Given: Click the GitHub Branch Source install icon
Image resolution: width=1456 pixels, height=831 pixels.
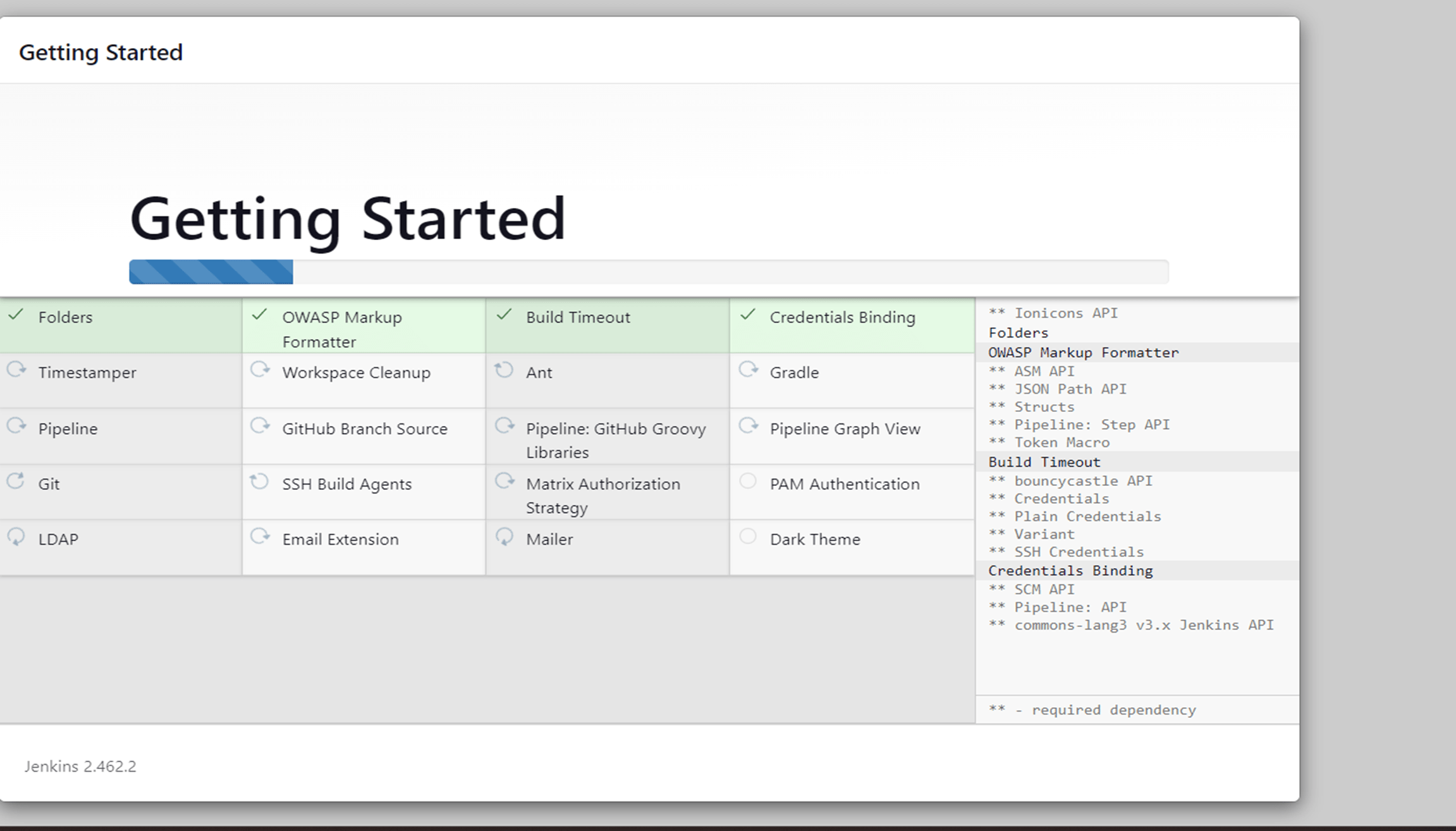Looking at the screenshot, I should [x=260, y=427].
